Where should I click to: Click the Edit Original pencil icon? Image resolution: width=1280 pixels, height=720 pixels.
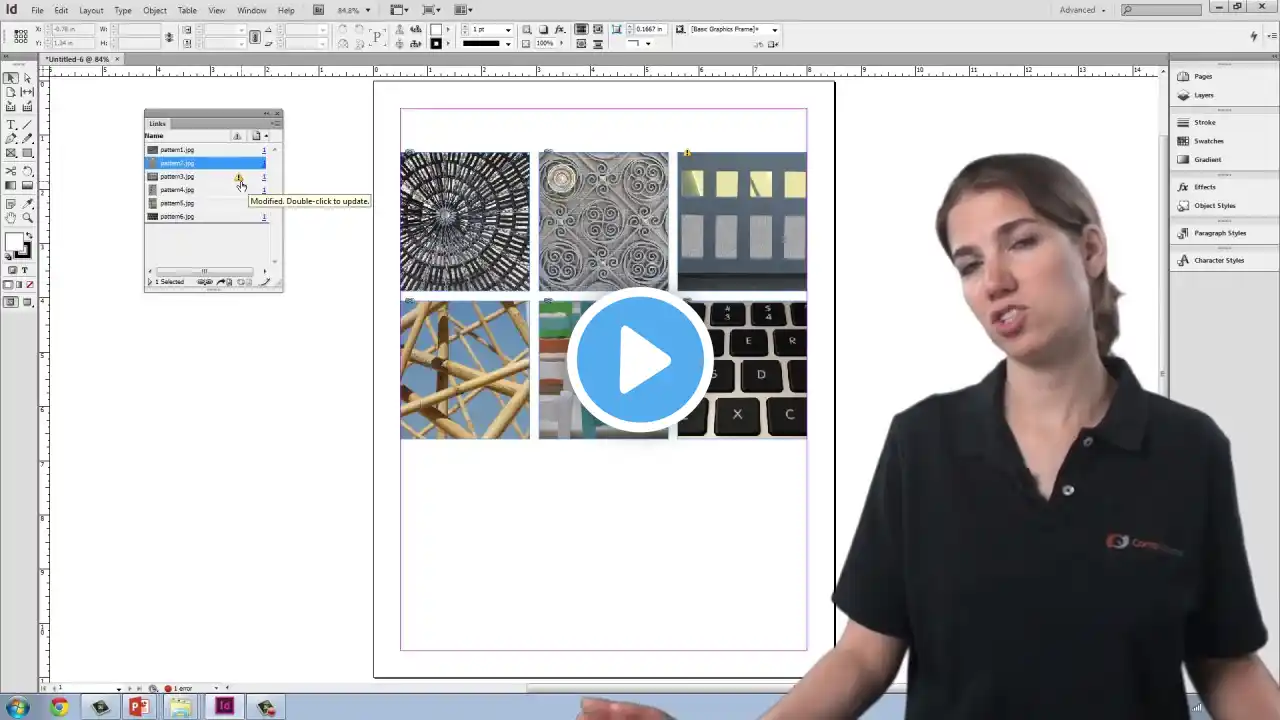pyautogui.click(x=265, y=282)
